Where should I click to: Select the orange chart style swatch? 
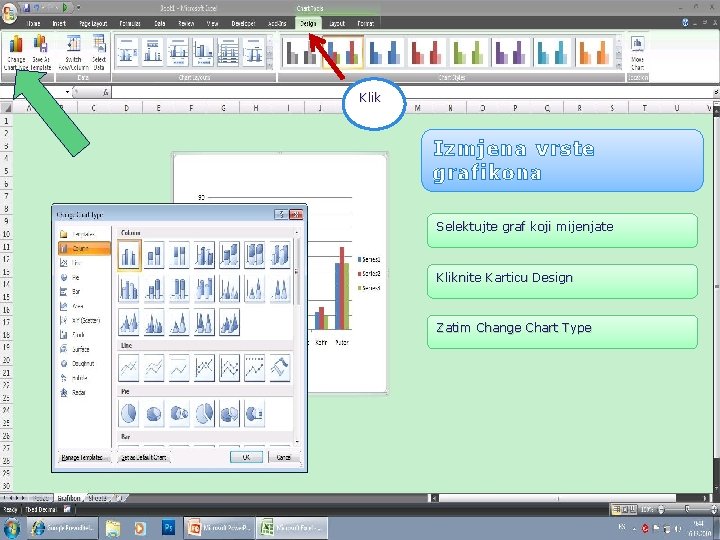click(x=595, y=52)
